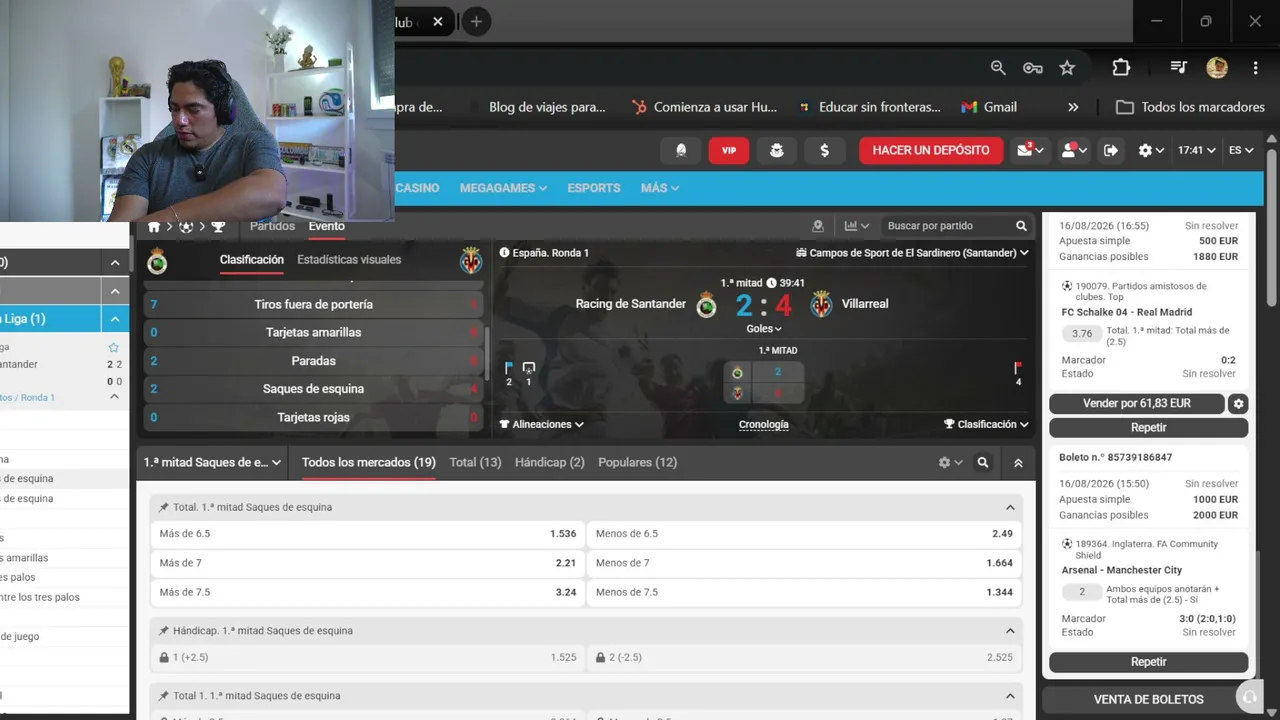Expand the MÁS menu
1280x720 pixels.
pos(660,188)
